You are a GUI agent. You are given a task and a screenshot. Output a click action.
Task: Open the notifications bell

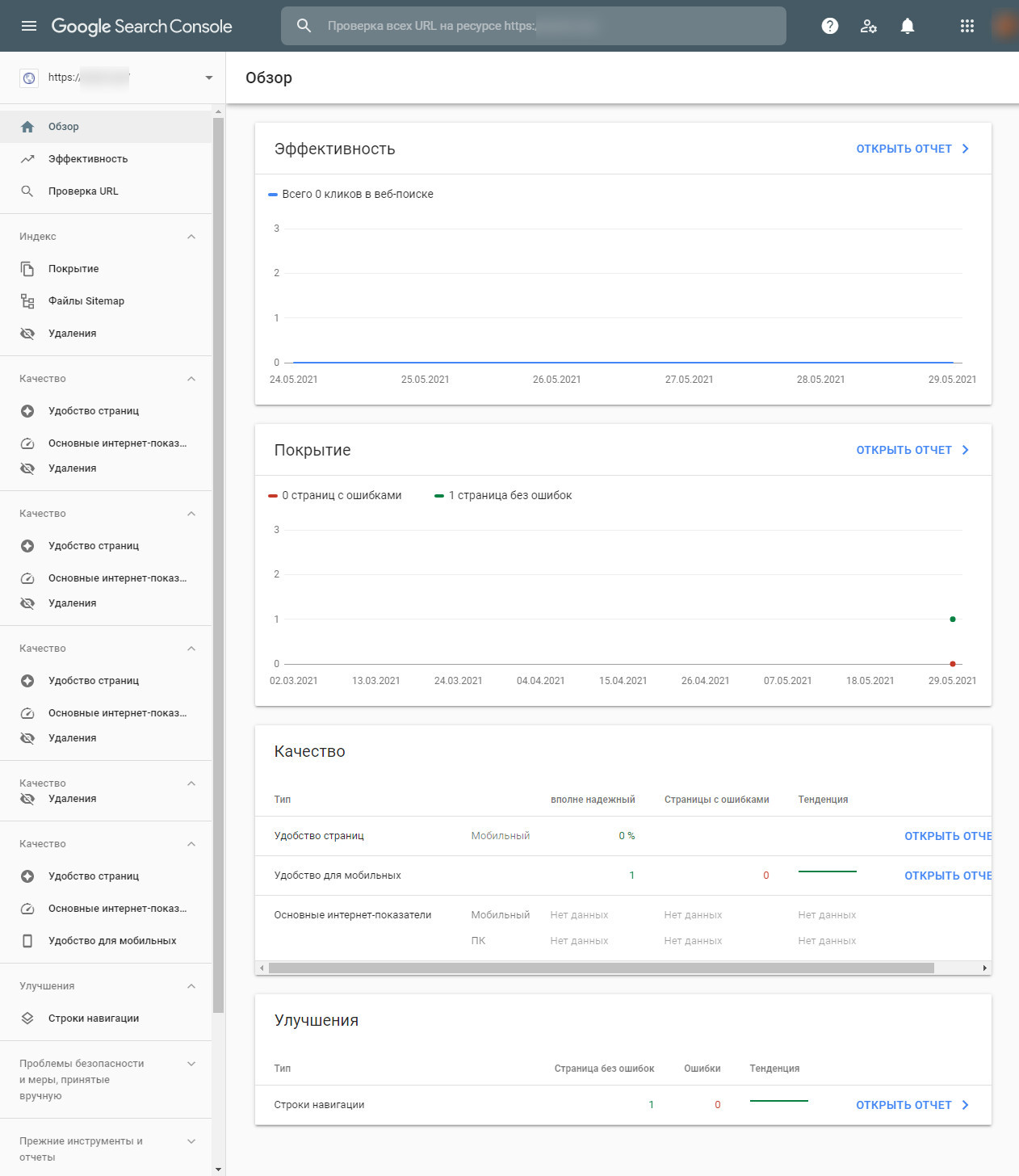click(x=907, y=26)
